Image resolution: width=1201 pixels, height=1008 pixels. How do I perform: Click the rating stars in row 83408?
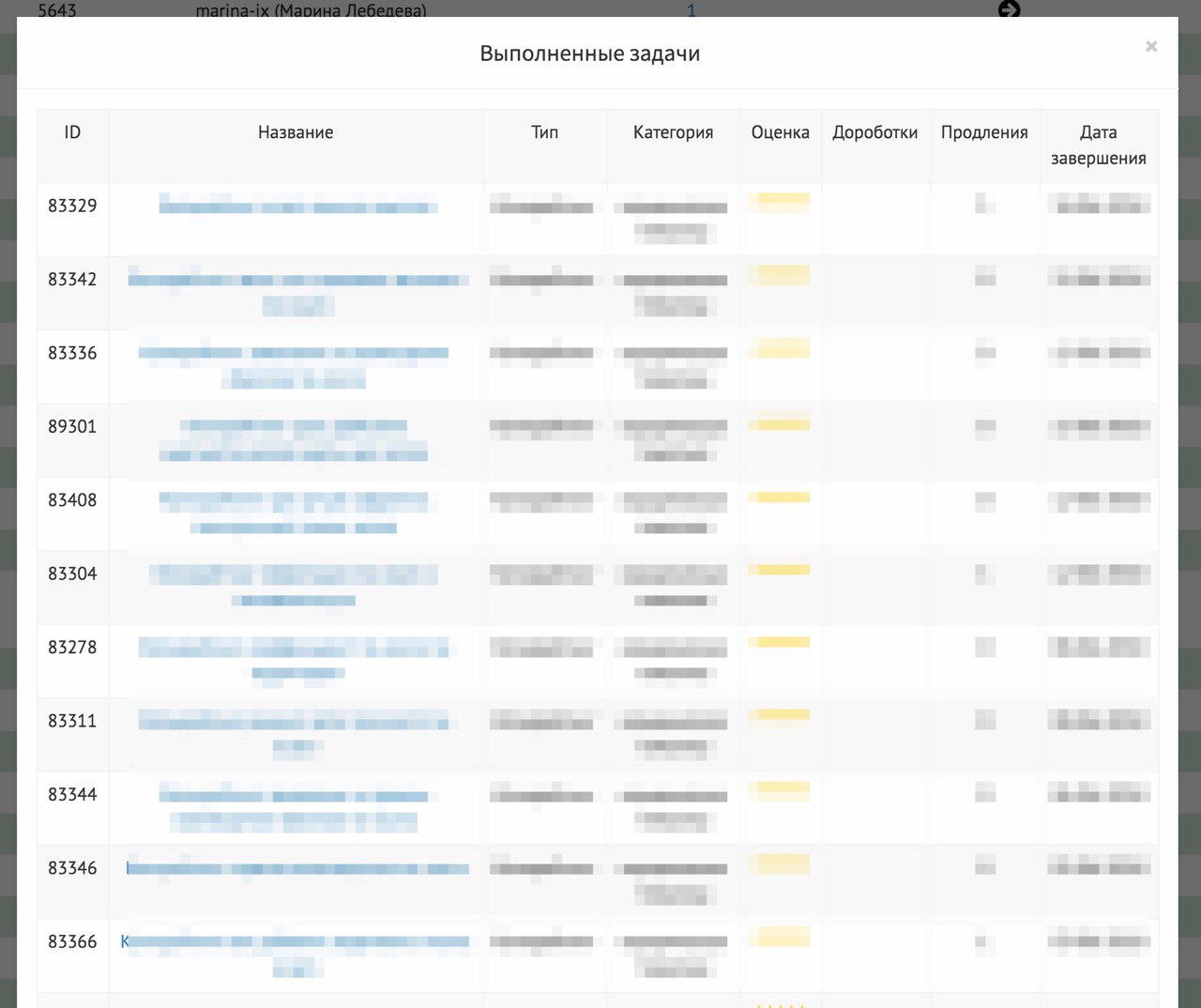point(780,497)
